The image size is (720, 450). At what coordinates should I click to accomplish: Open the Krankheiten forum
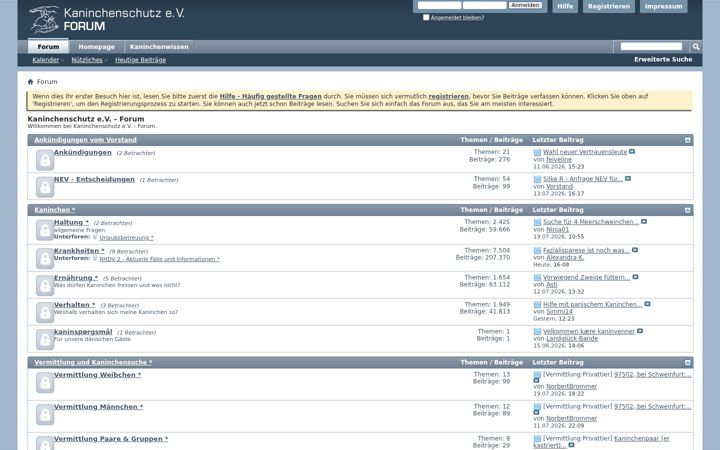(x=79, y=251)
